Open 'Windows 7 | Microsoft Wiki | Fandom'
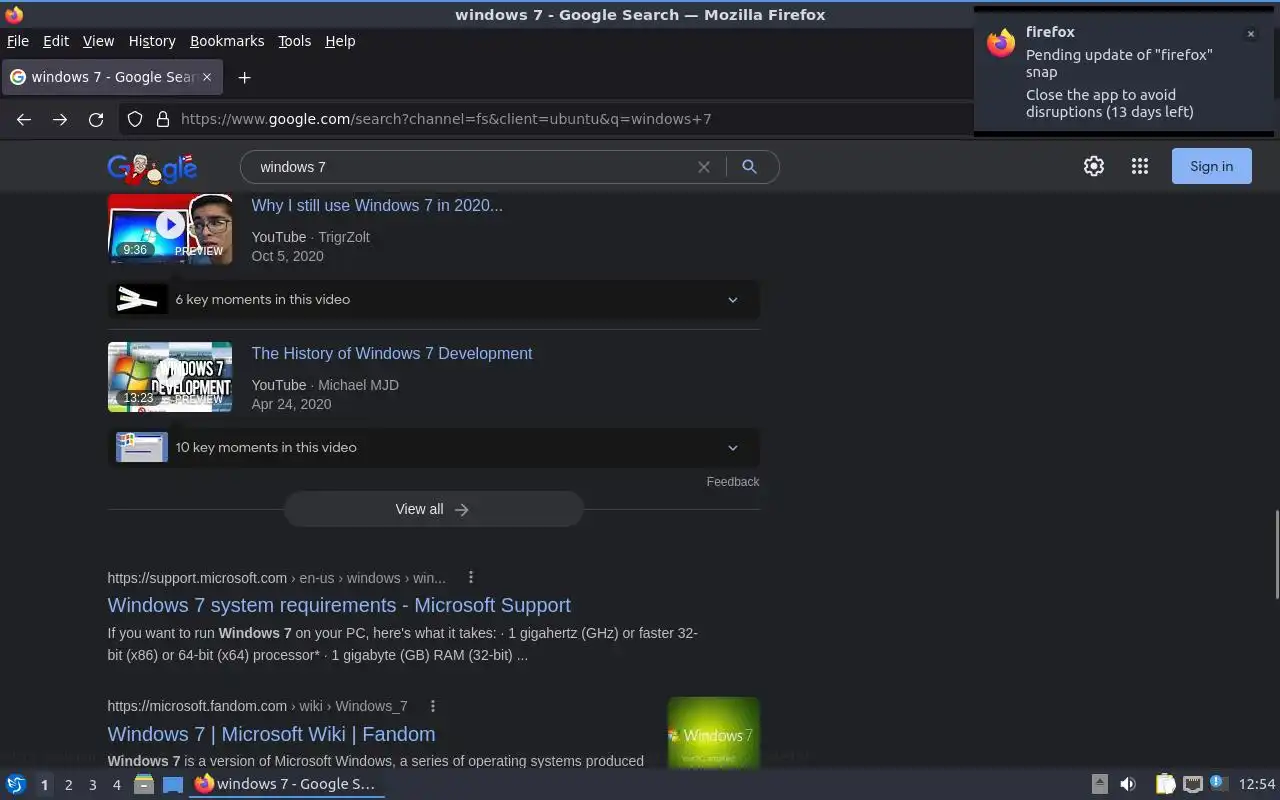The image size is (1280, 800). (x=271, y=734)
